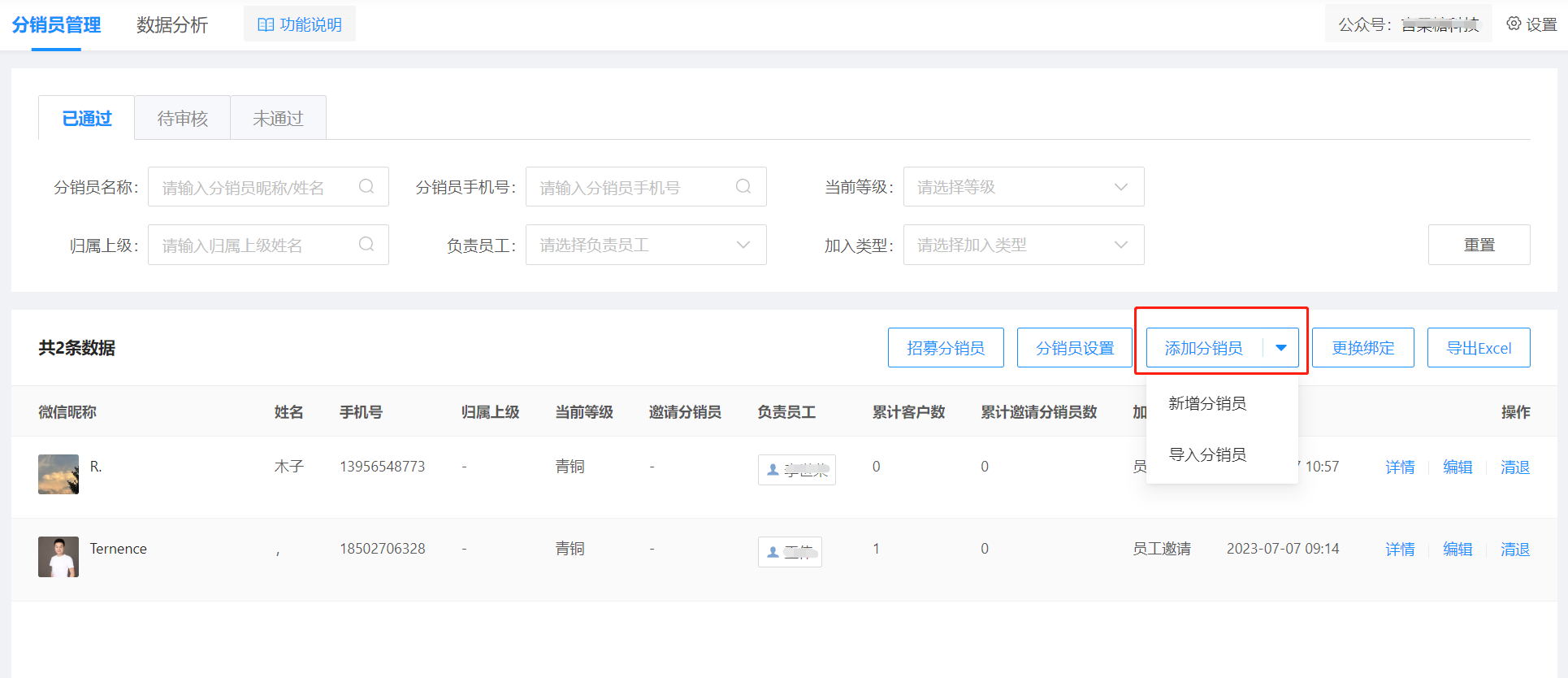This screenshot has height=678, width=1568.
Task: Click 编辑 for row 木子
Action: [x=1458, y=467]
